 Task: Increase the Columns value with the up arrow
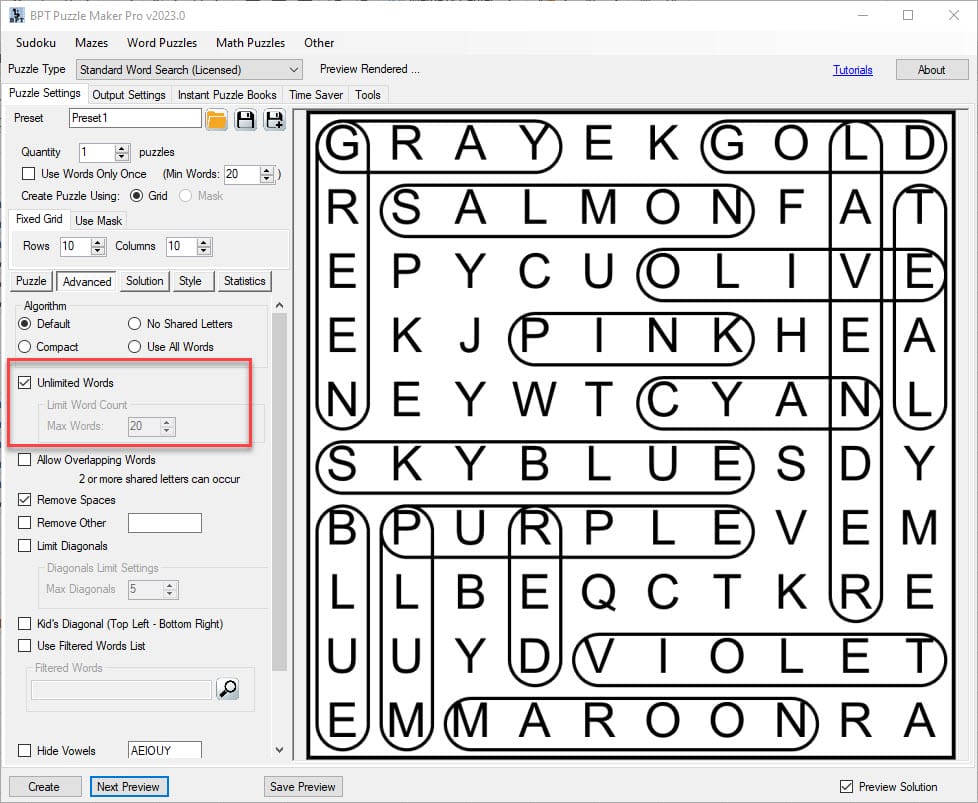(x=204, y=242)
